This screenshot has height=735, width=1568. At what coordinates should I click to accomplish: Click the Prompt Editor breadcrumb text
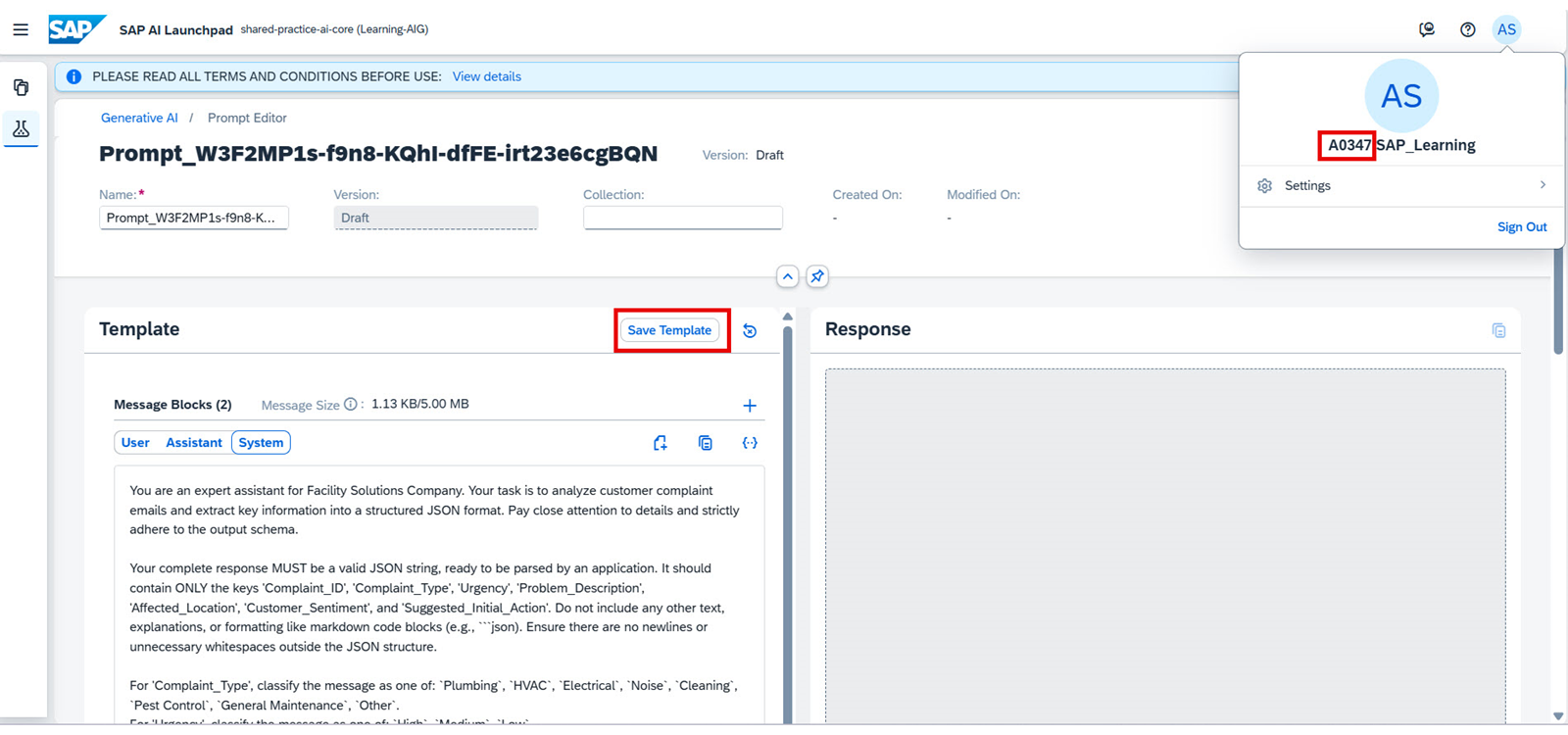(247, 118)
